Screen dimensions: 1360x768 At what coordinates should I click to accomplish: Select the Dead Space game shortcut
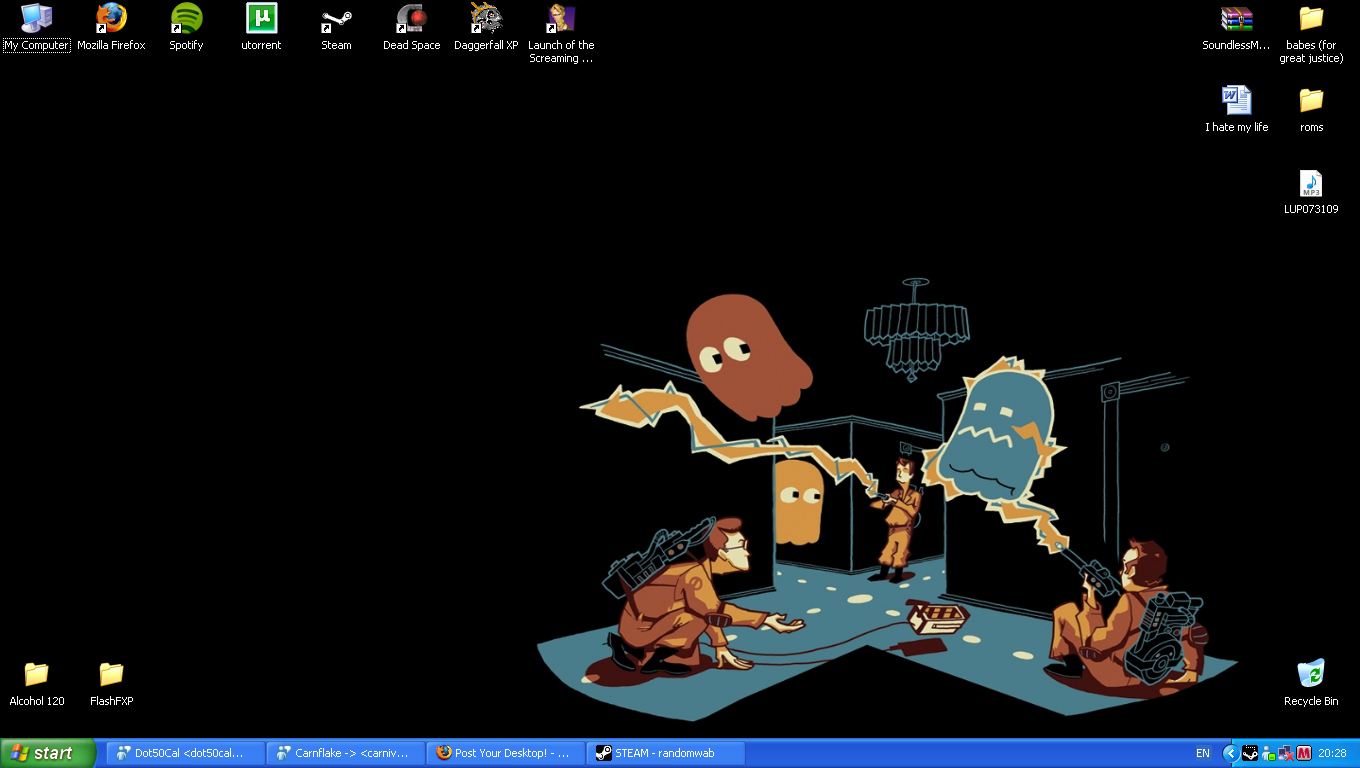411,19
